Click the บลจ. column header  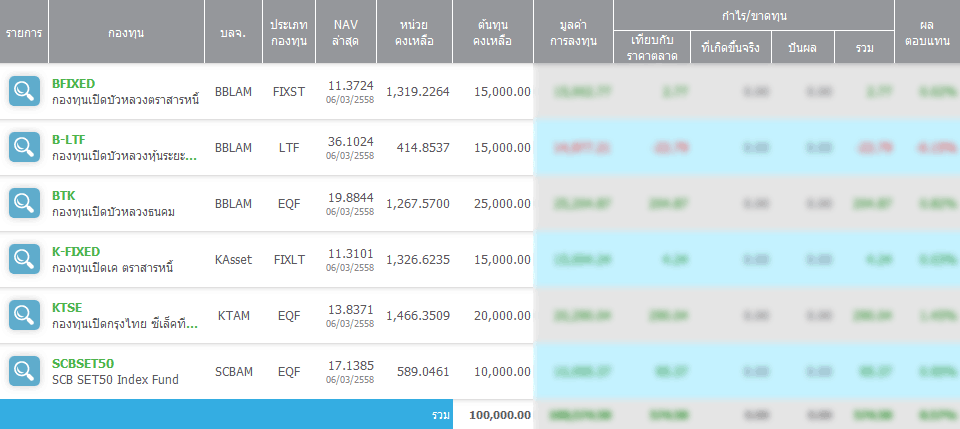tap(233, 33)
